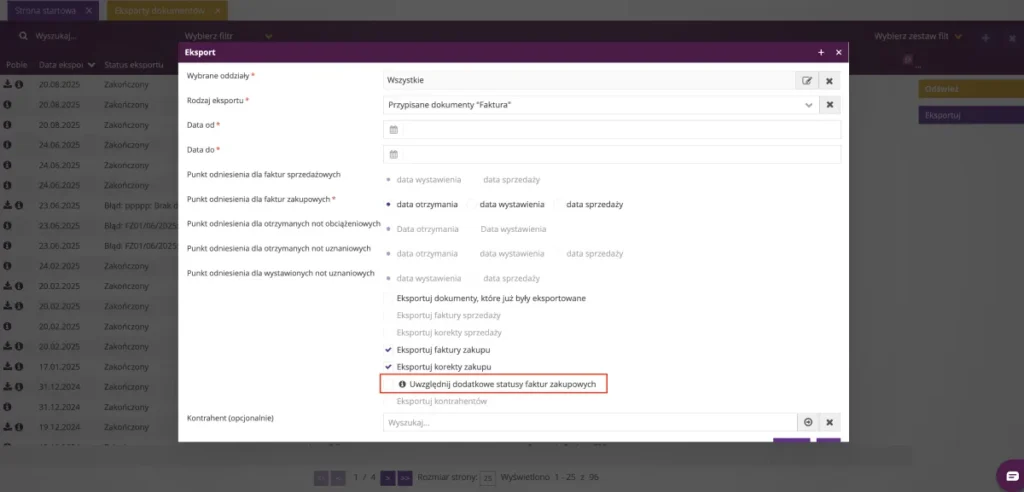The width and height of the screenshot is (1024, 492).
Task: Select data sprzedaży for faktur zakupowych
Action: point(558,205)
